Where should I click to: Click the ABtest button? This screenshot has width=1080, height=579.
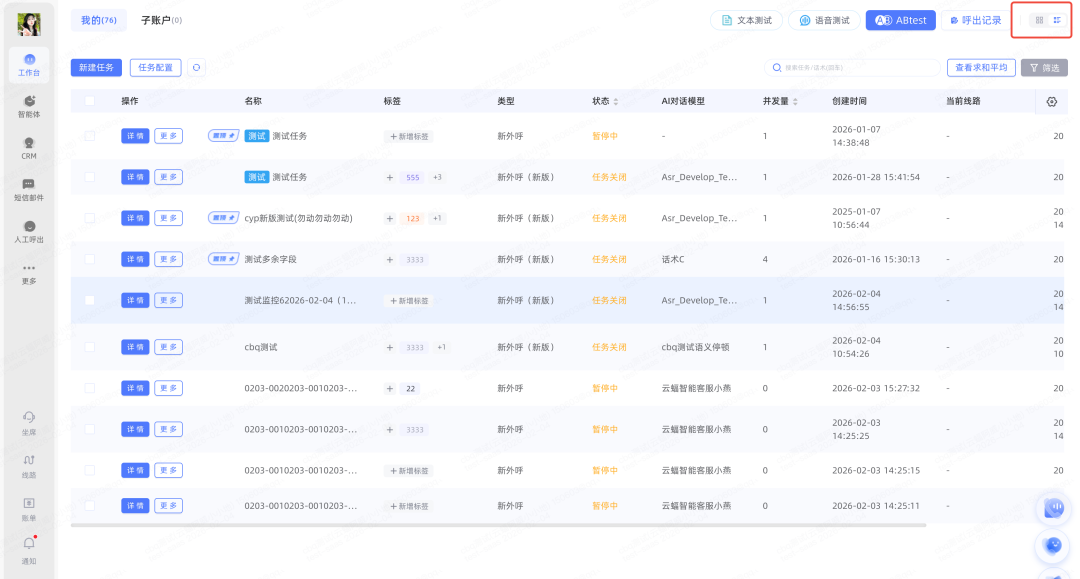point(900,20)
